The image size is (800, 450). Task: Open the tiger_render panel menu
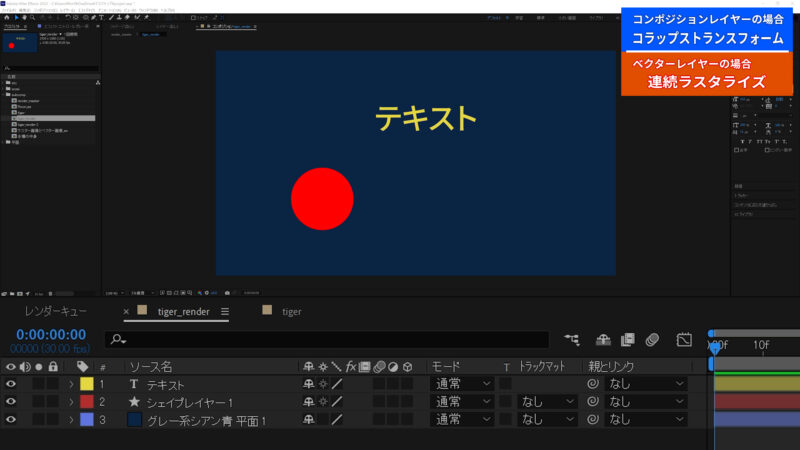click(224, 312)
